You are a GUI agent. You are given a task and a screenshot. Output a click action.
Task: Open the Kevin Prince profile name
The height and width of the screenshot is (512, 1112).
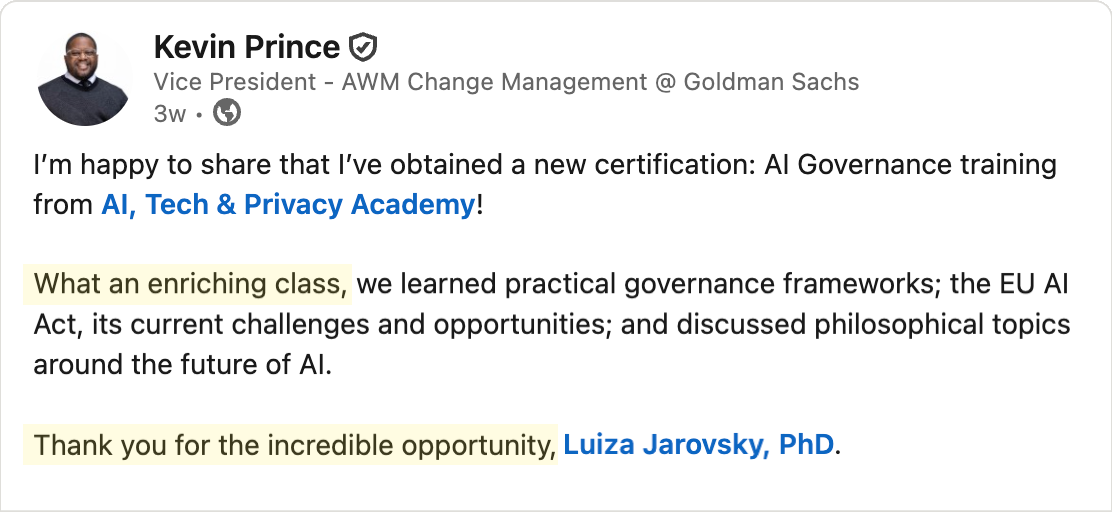[246, 47]
